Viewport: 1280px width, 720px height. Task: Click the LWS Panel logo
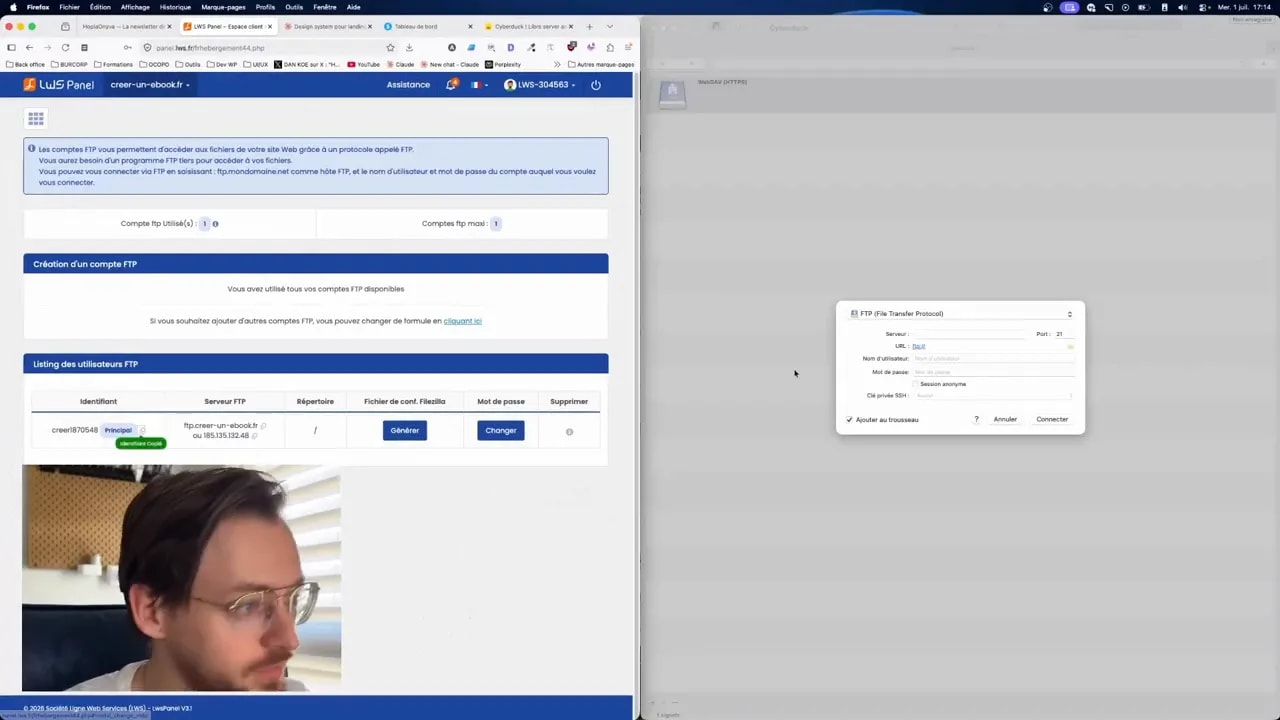59,85
